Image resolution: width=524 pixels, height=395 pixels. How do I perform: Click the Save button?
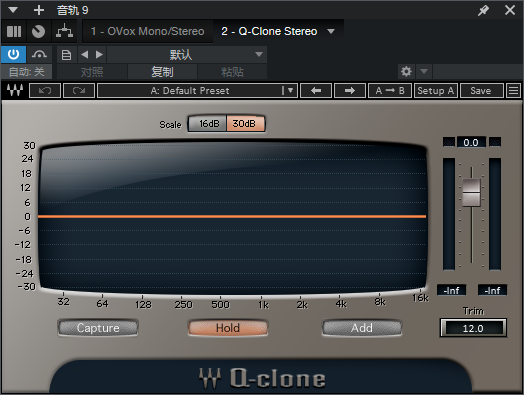pos(481,91)
